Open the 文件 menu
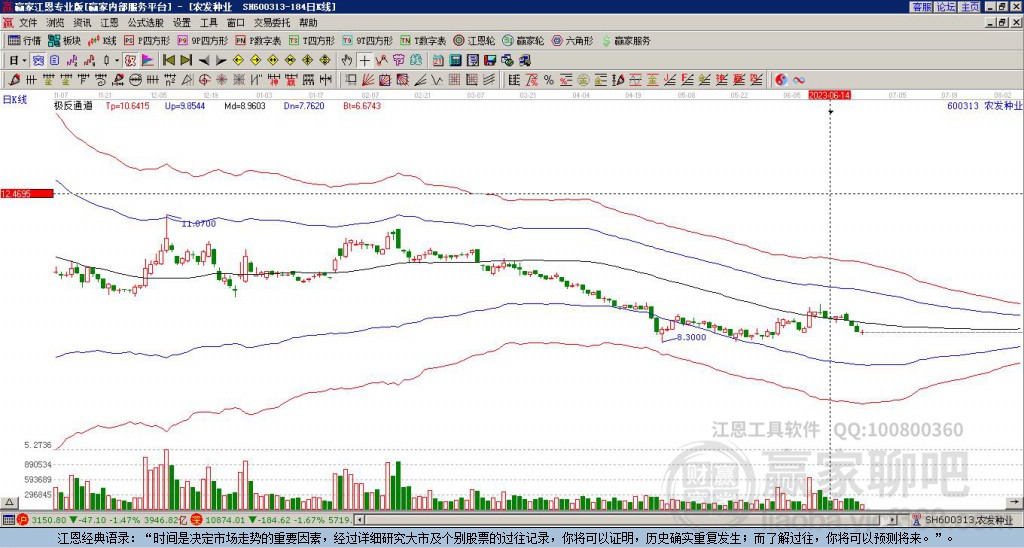Image resolution: width=1024 pixels, height=548 pixels. coord(28,23)
